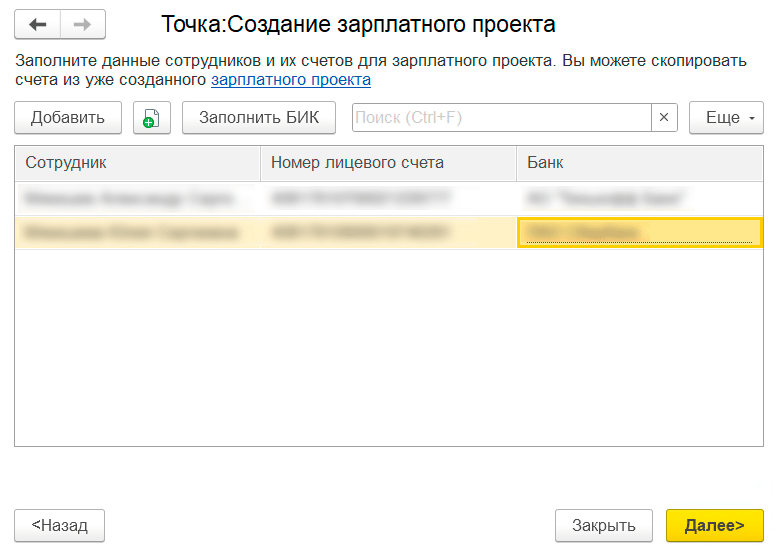Select the first row account number cell
The height and width of the screenshot is (558, 779).
(x=388, y=199)
